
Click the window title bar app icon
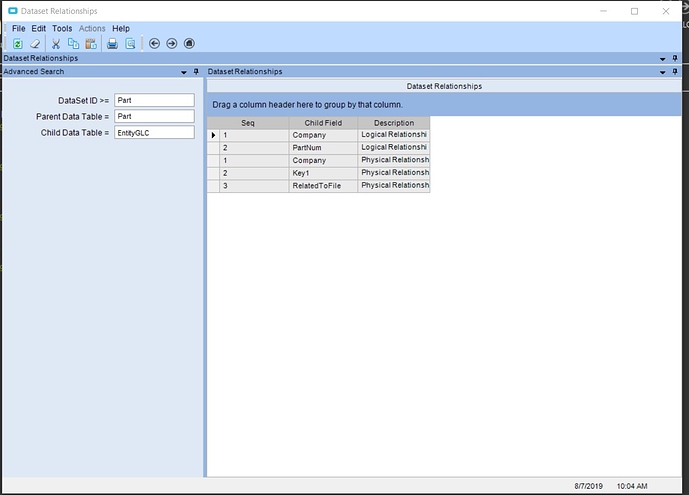(13, 11)
